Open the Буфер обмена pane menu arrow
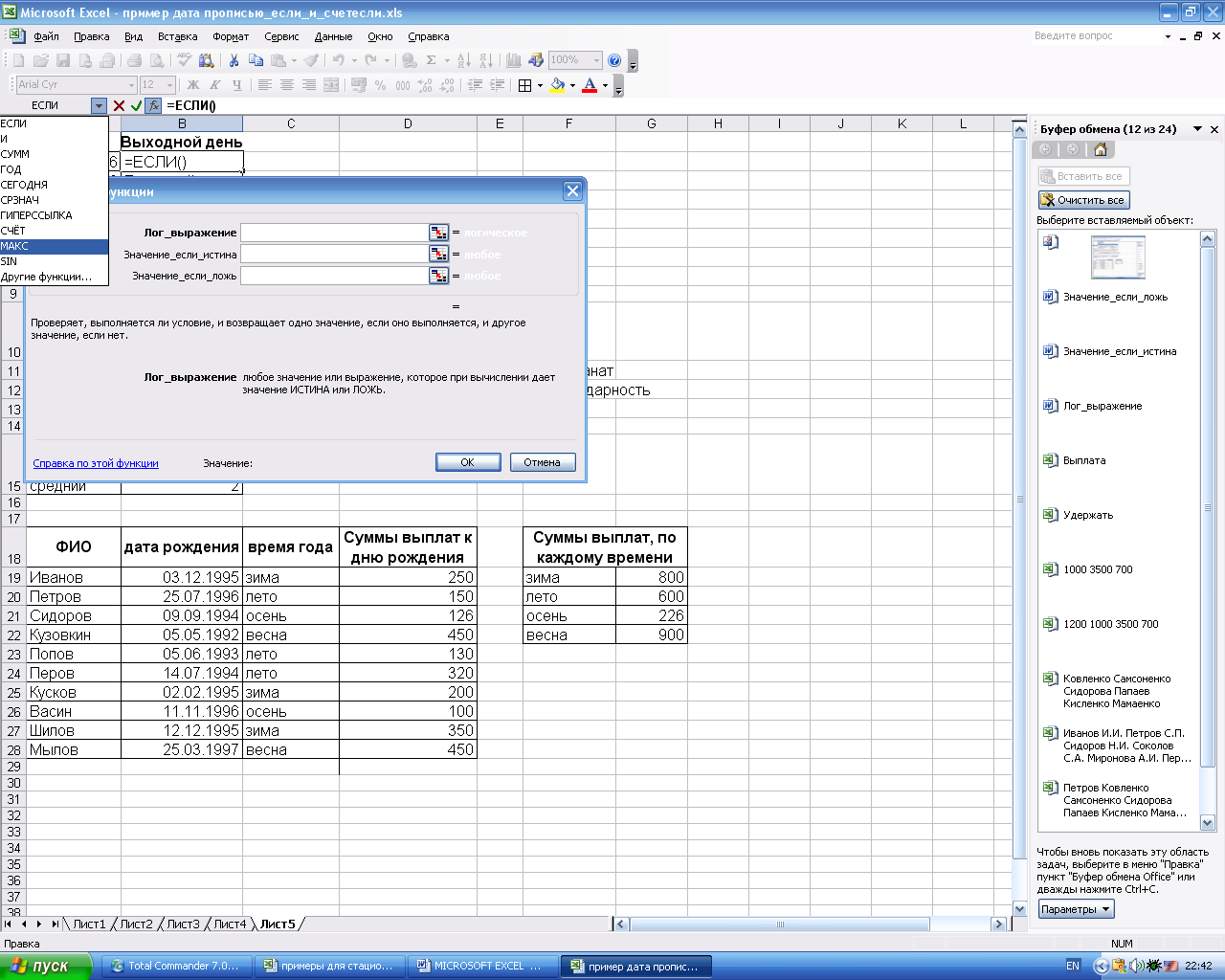This screenshot has height=980, width=1225. [x=1197, y=129]
